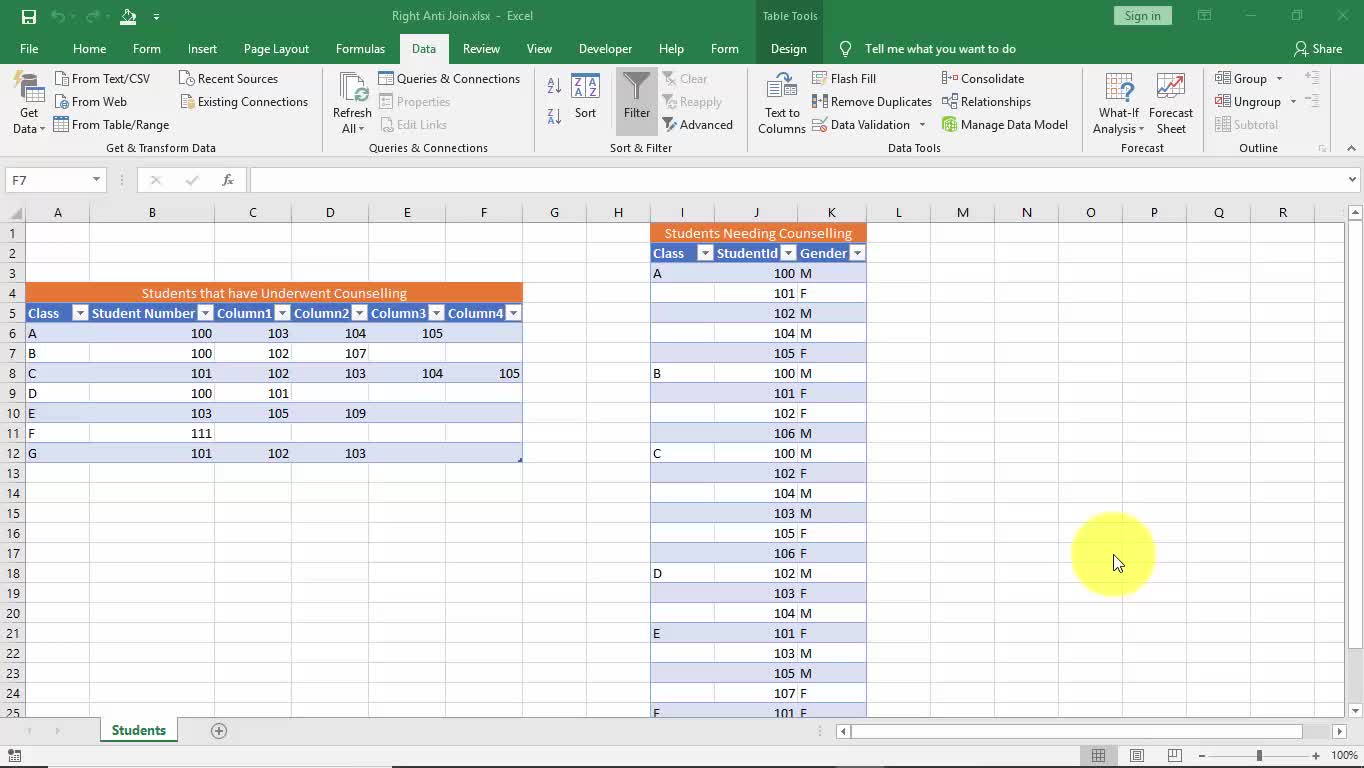The height and width of the screenshot is (768, 1364).
Task: Toggle the Filter button in the ribbon
Action: click(x=636, y=98)
